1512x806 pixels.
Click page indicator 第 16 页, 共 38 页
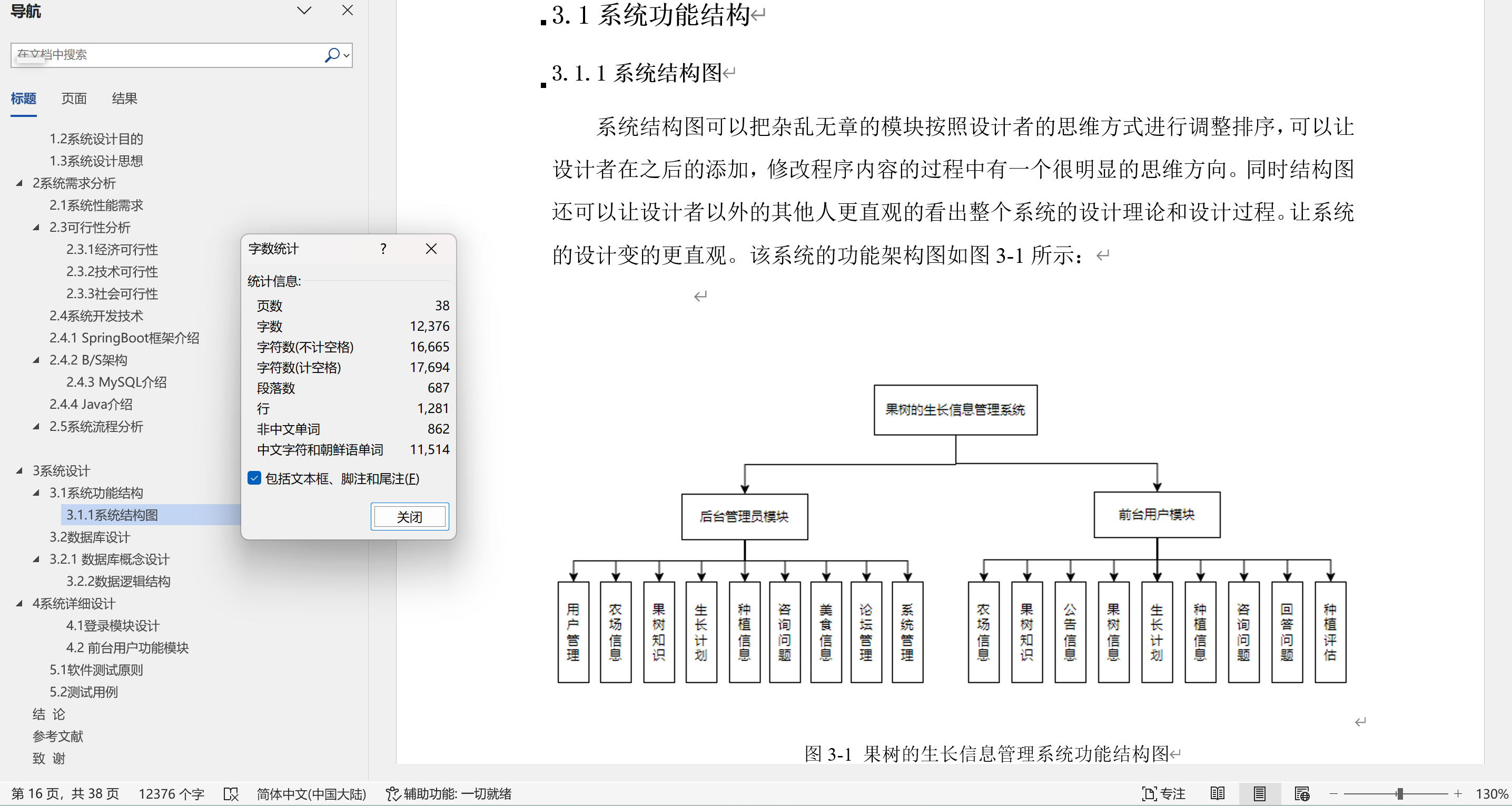pos(65,794)
